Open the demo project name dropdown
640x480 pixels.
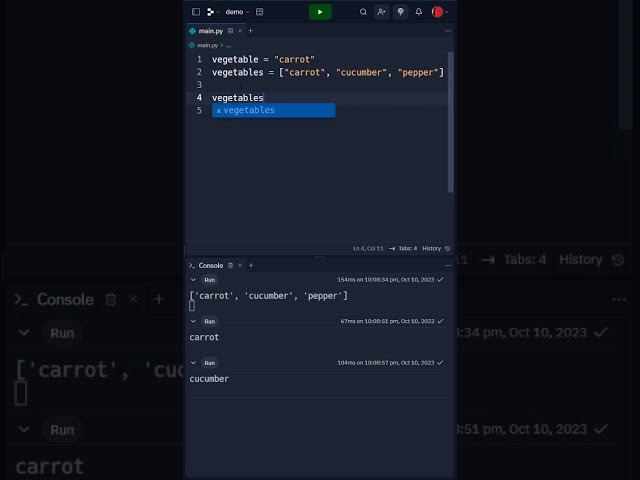coord(237,12)
